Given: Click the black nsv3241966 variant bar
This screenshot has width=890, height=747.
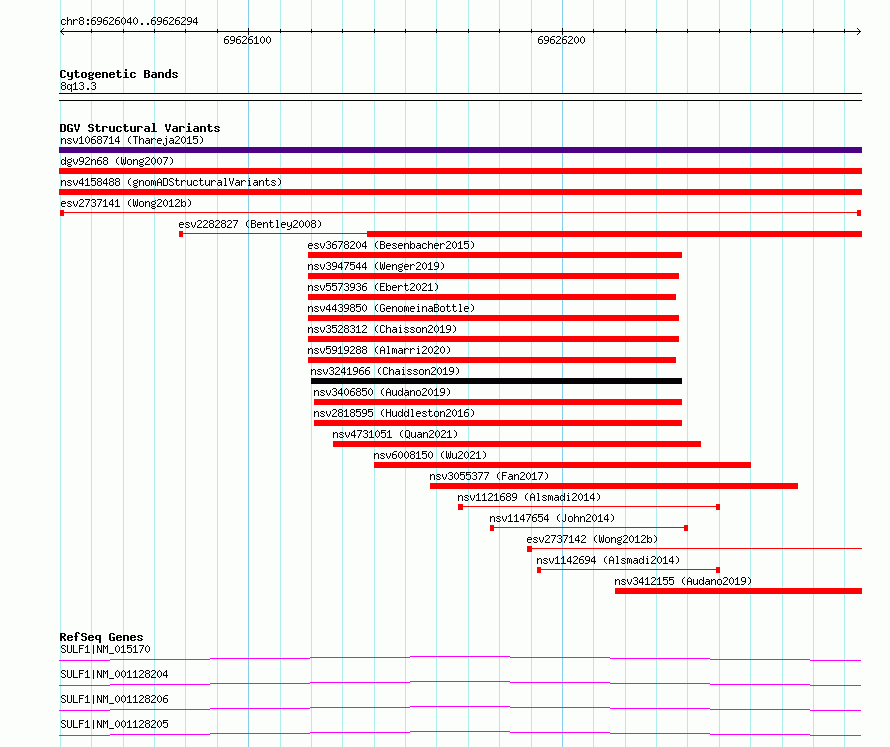Looking at the screenshot, I should click(x=496, y=381).
